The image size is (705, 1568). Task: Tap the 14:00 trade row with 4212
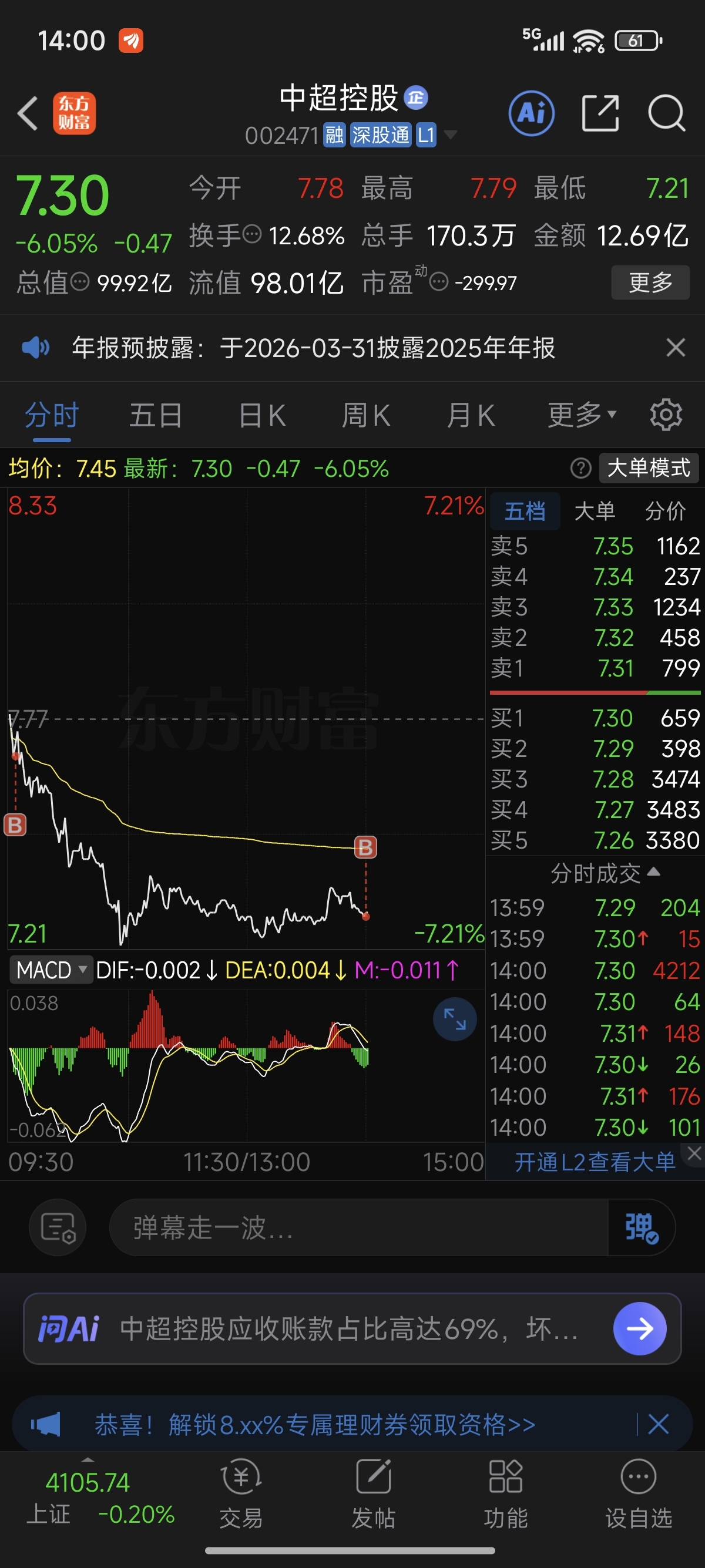(595, 970)
